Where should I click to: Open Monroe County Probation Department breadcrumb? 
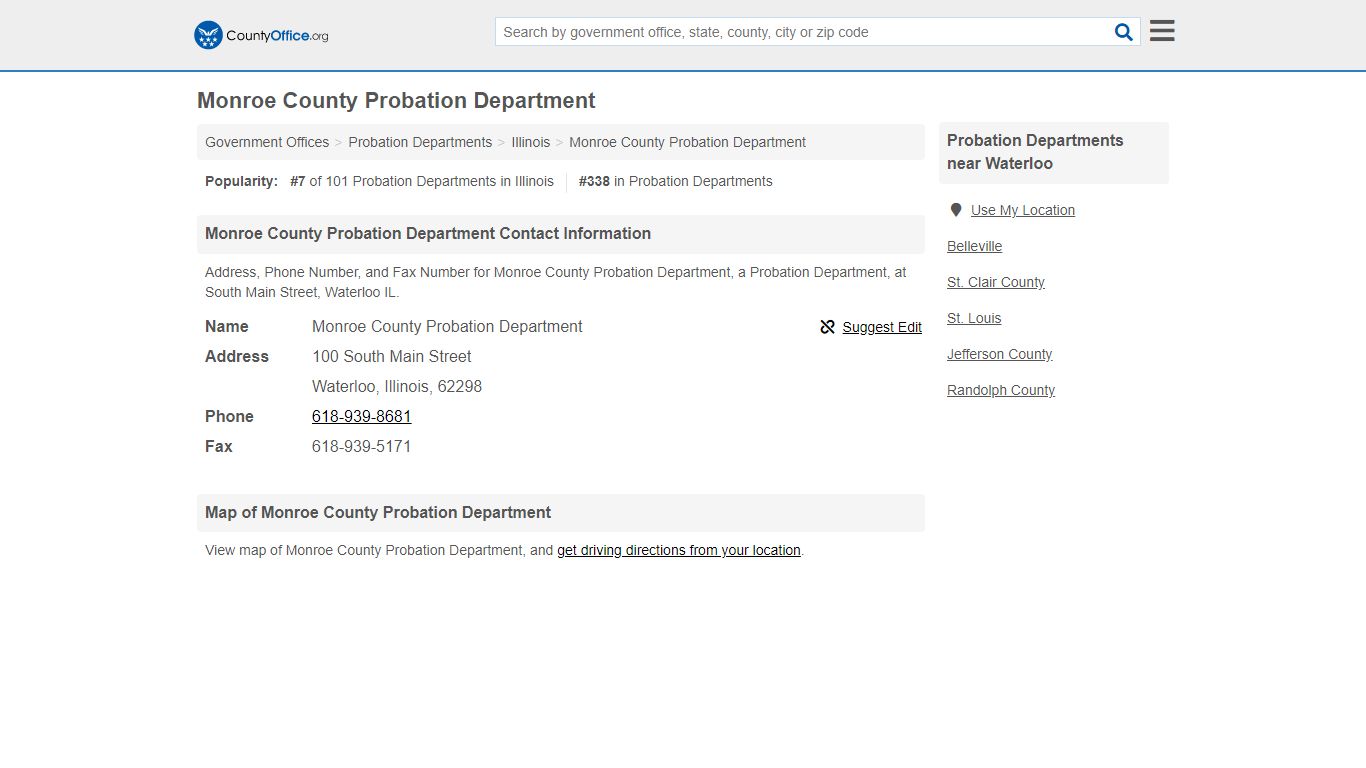tap(687, 142)
